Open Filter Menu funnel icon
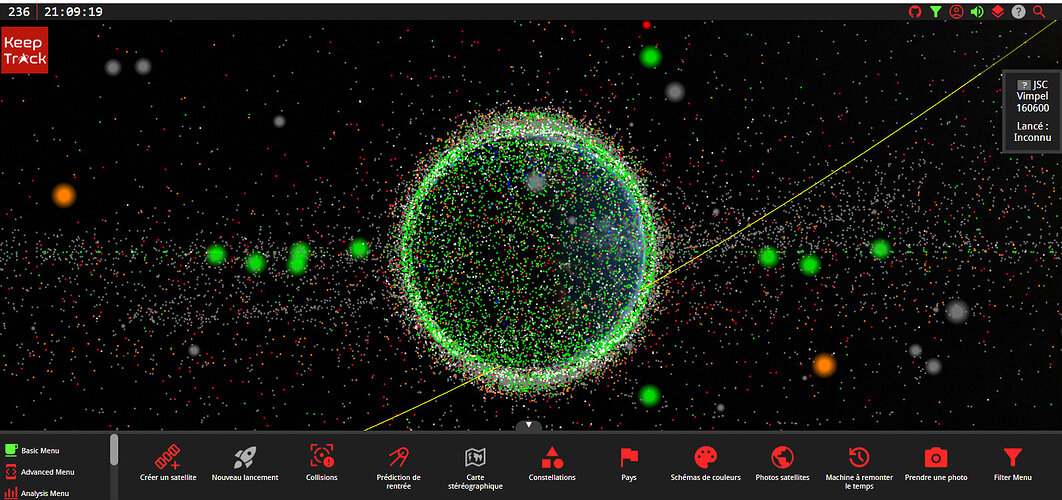This screenshot has width=1062, height=500. [1013, 463]
